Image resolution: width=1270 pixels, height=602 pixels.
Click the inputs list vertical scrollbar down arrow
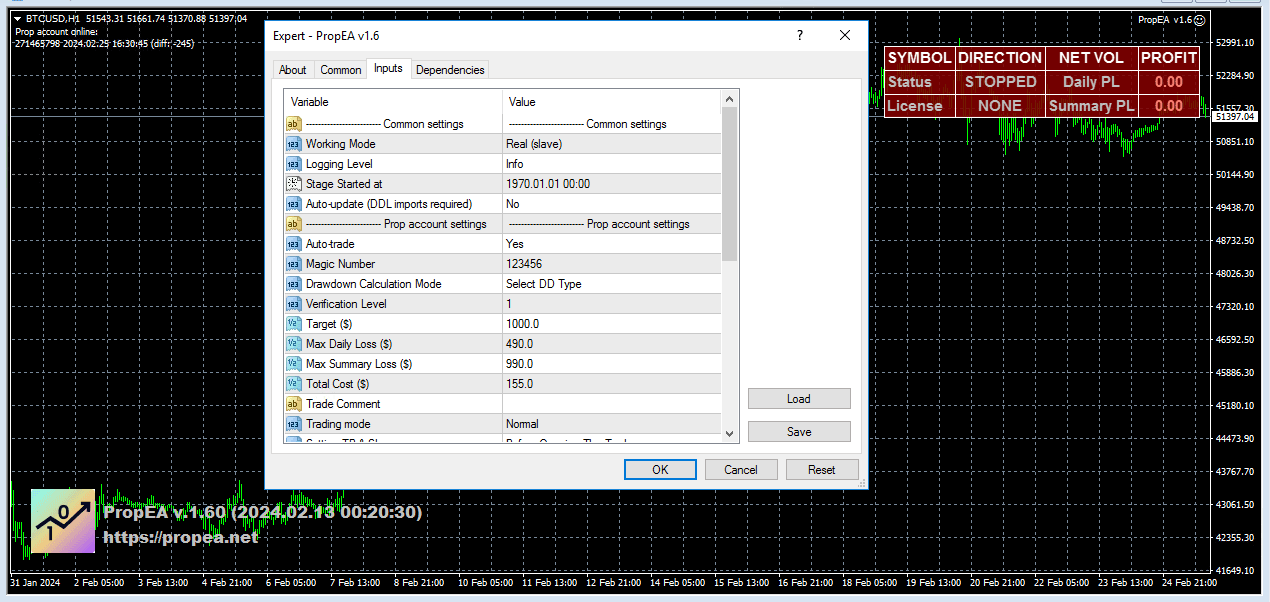point(730,432)
